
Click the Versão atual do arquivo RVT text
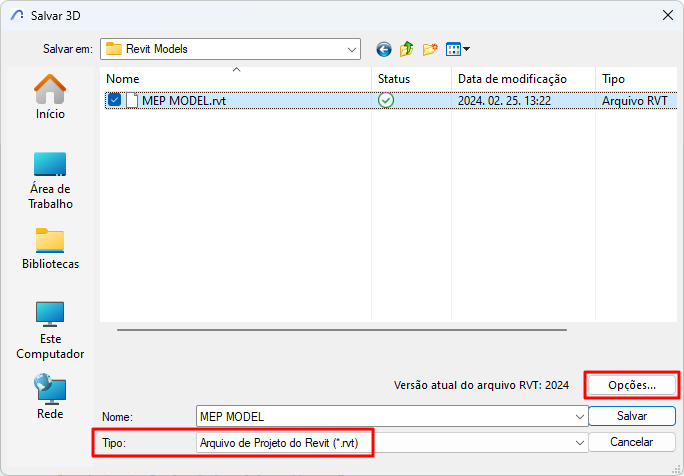[x=481, y=385]
